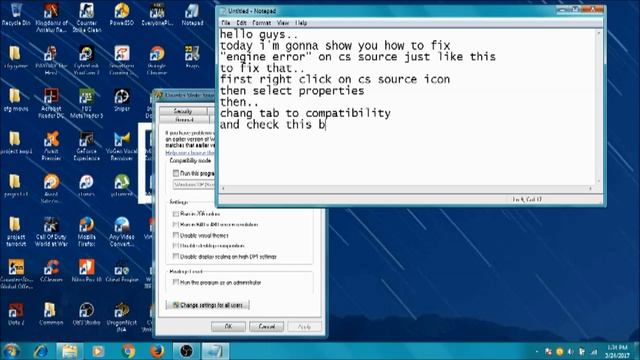
Task: Open Notepad's View menu
Action: click(x=283, y=23)
